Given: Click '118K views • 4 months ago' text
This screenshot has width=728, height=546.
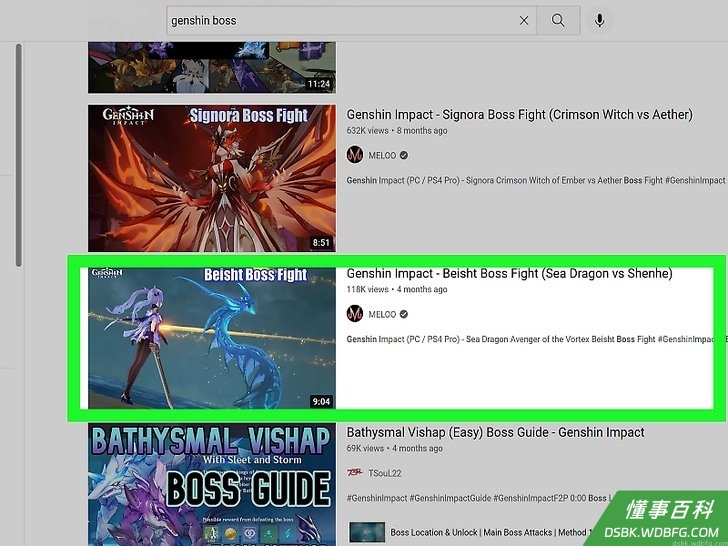Looking at the screenshot, I should click(x=397, y=289).
